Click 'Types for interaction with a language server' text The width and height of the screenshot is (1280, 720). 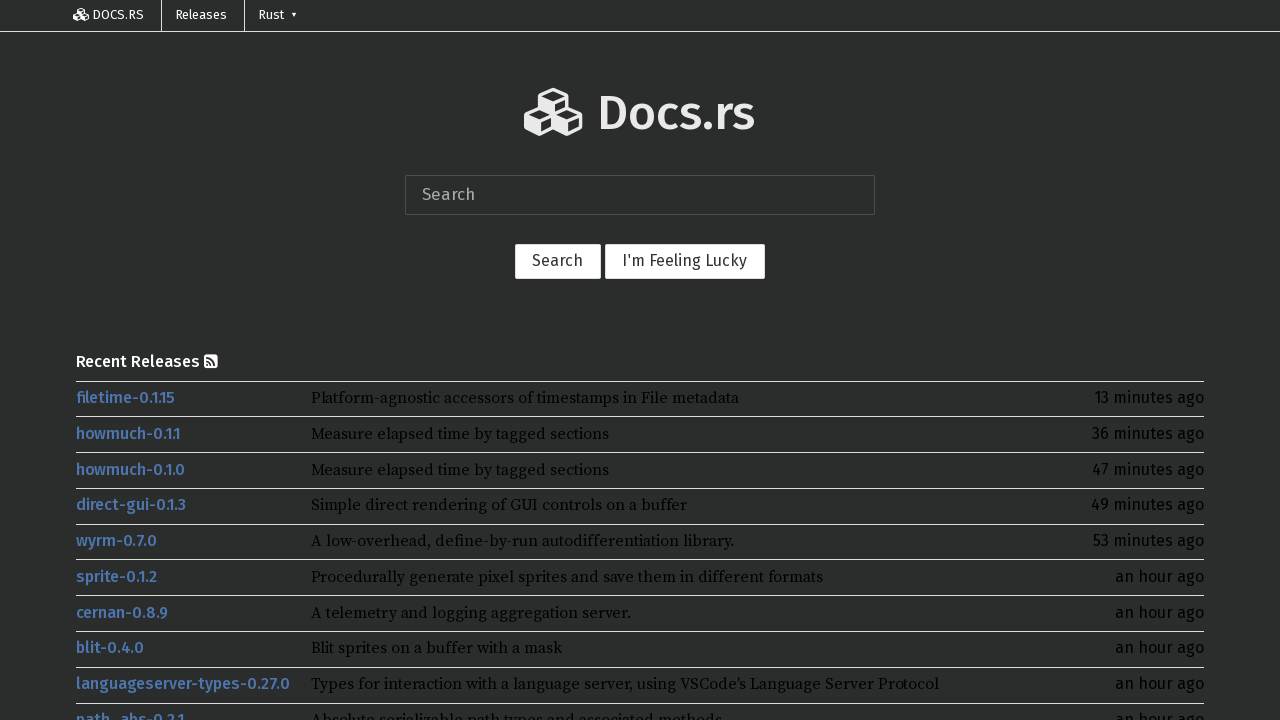coord(625,684)
